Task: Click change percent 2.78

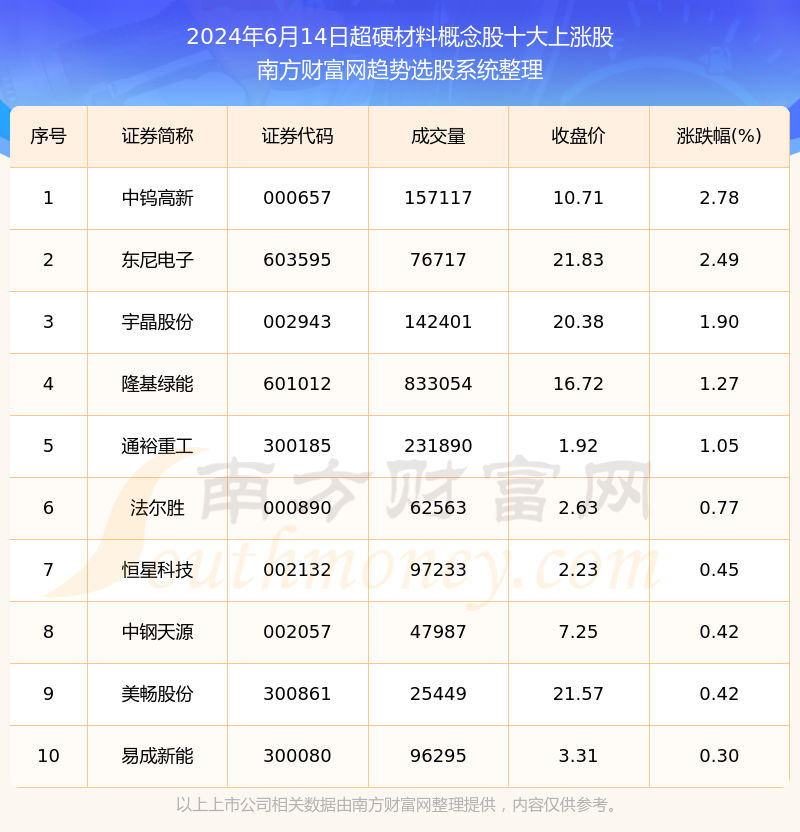Action: 719,198
